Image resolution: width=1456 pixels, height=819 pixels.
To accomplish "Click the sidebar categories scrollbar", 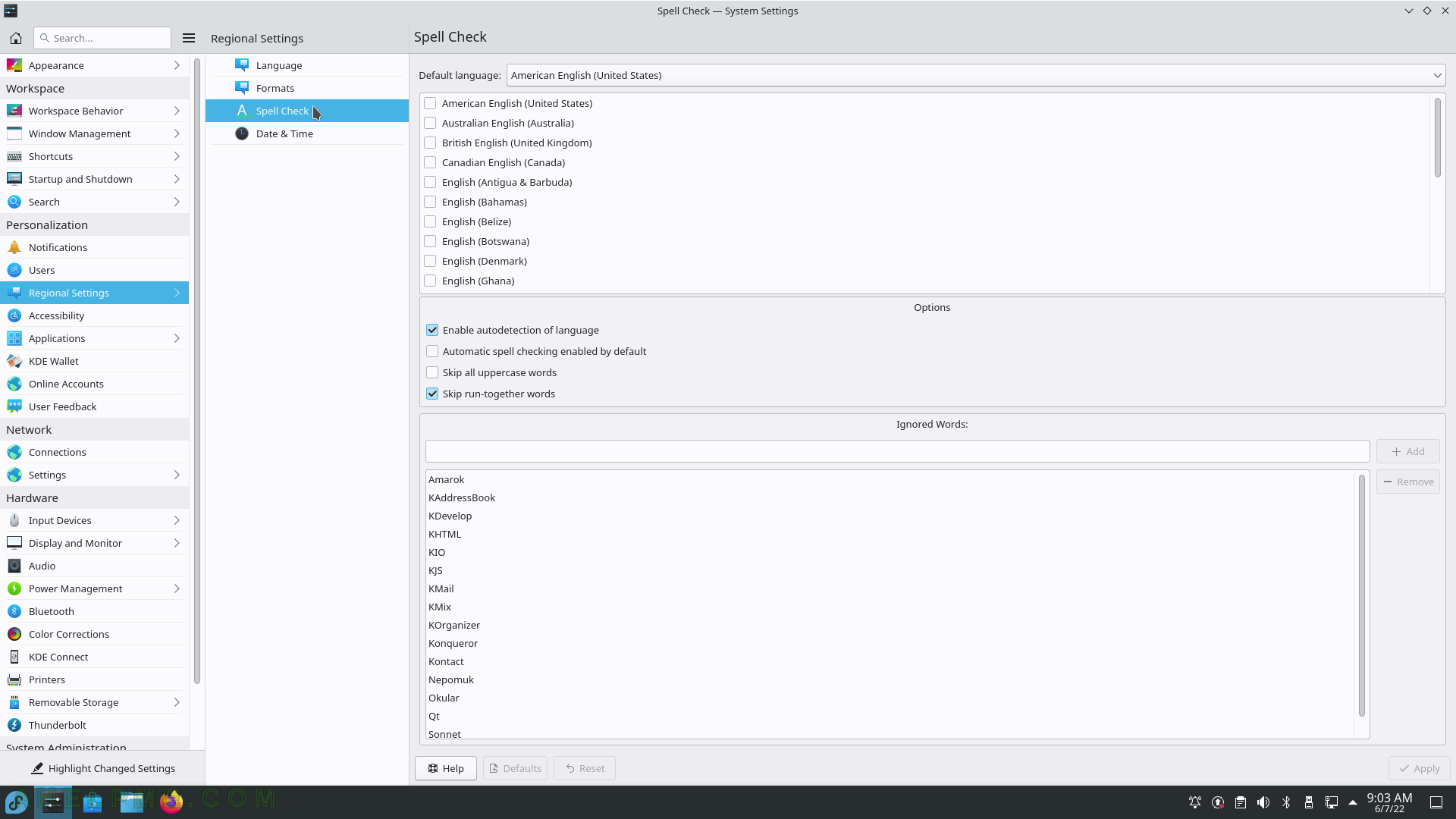I will [197, 371].
